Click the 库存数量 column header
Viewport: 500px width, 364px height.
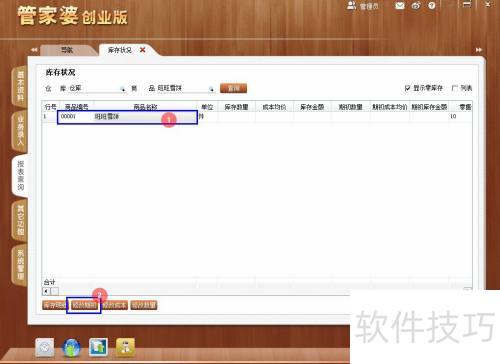[x=236, y=107]
